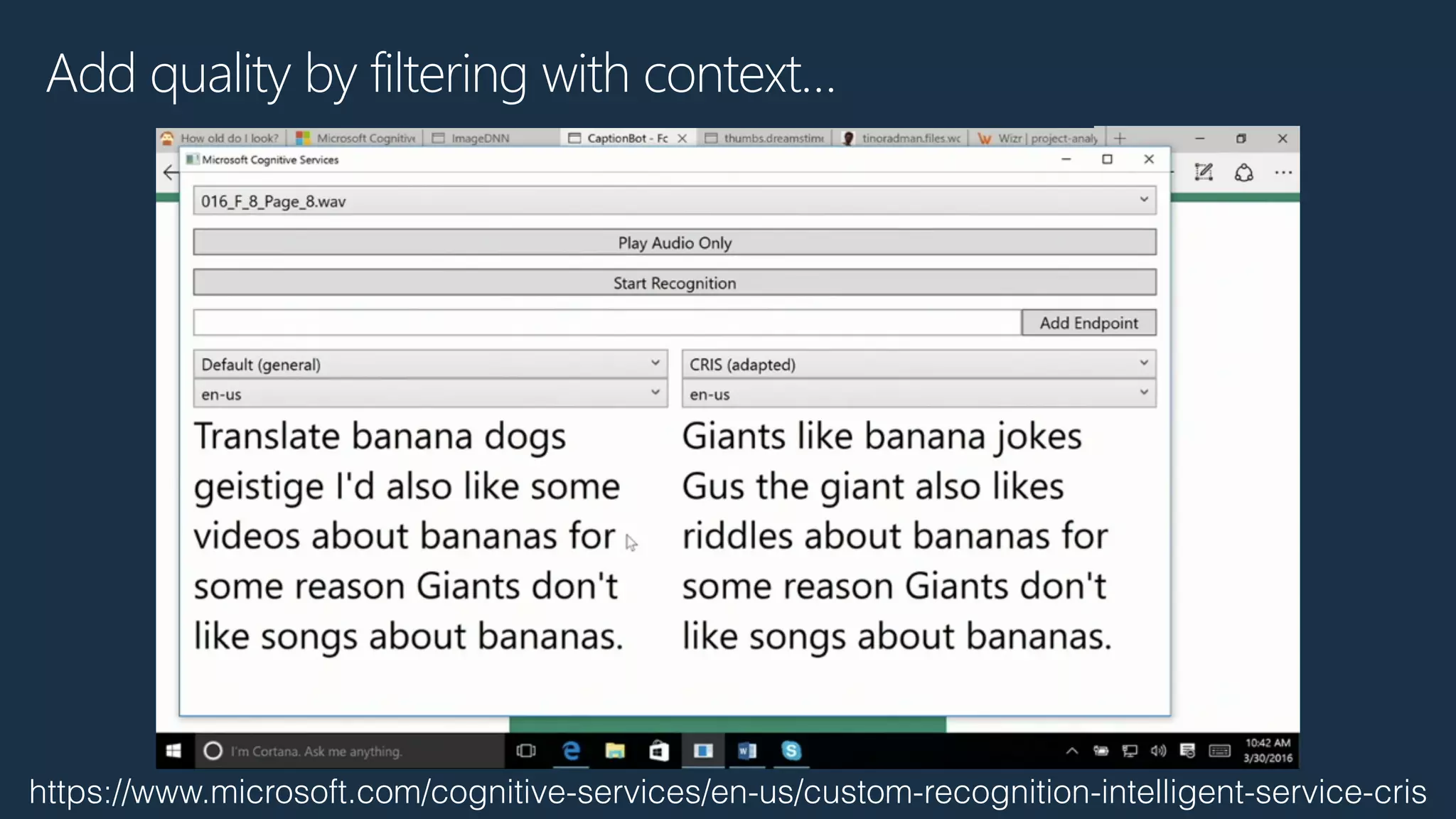1456x819 pixels.
Task: Switch to the ImageDNN tab
Action: tap(491, 138)
